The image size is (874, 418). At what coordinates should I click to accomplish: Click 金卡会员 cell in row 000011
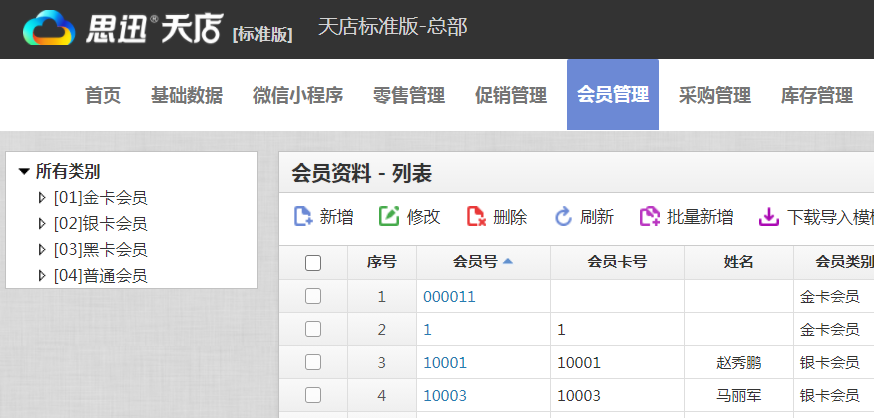click(829, 297)
